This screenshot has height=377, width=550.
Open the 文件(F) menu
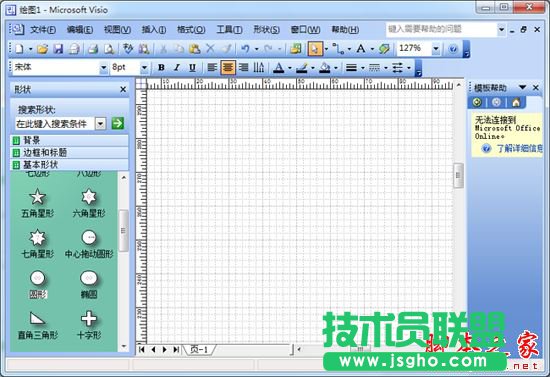pos(43,30)
